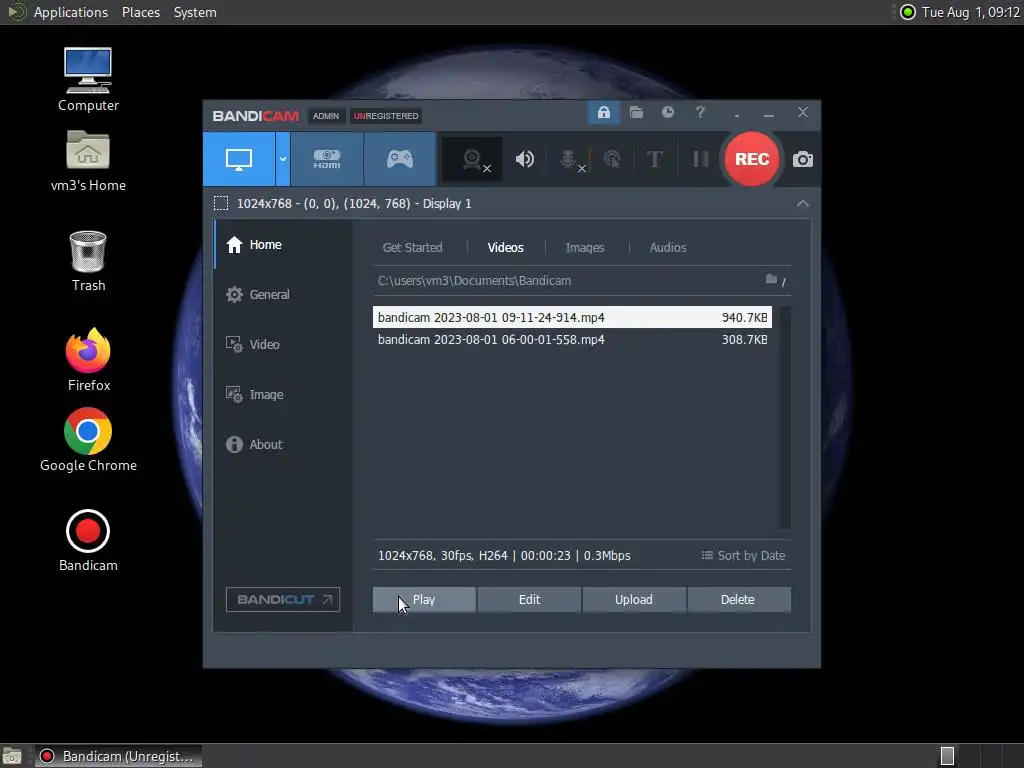
Task: Play the selected video
Action: point(424,600)
